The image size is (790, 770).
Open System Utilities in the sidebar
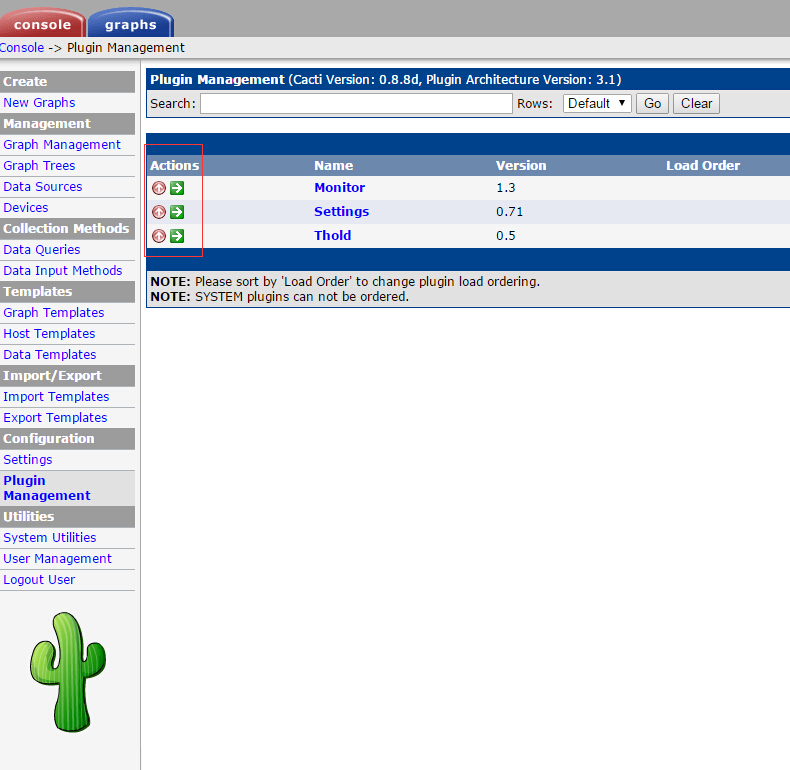50,538
